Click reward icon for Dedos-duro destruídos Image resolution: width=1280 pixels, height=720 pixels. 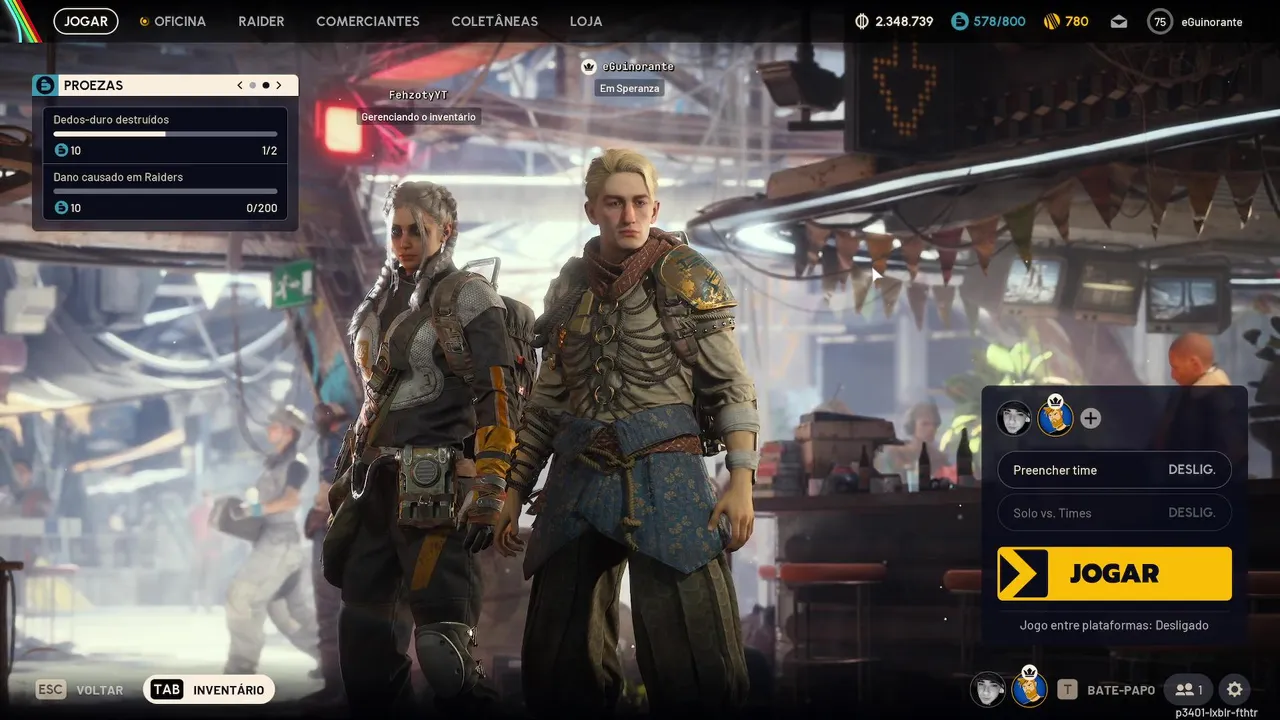61,151
